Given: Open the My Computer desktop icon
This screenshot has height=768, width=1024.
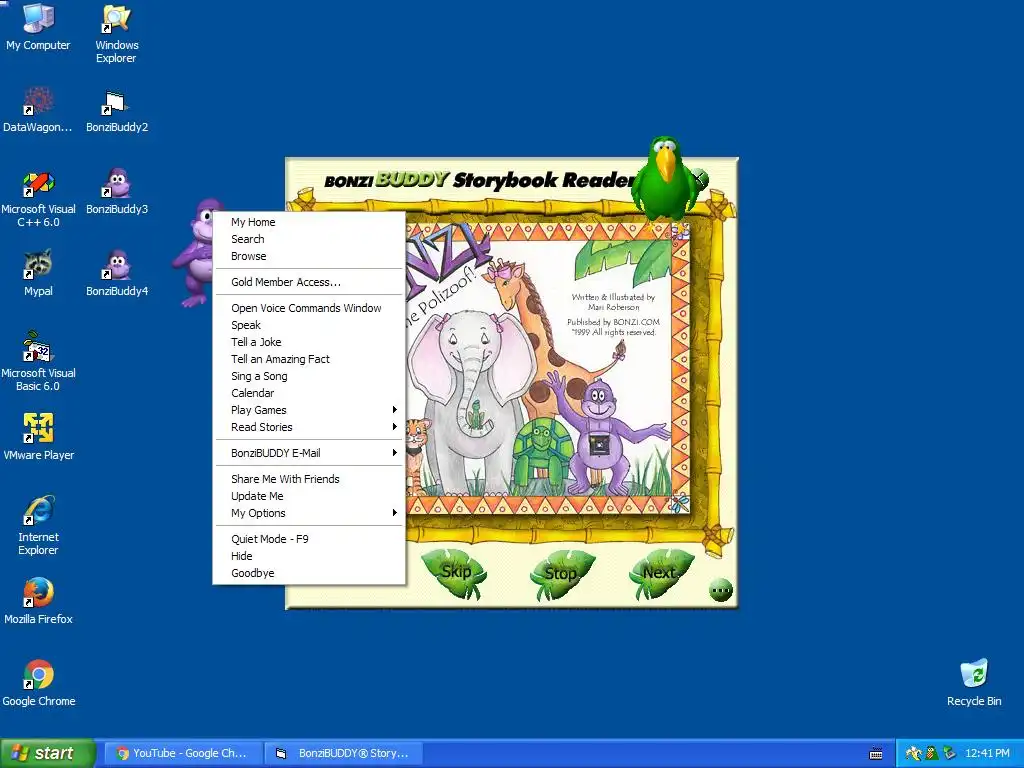Looking at the screenshot, I should pyautogui.click(x=38, y=26).
